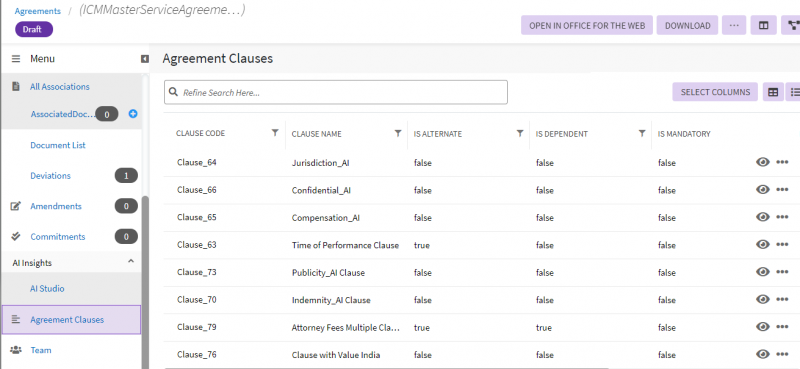
Task: Open more options for Compensation_AI row
Action: tap(782, 217)
